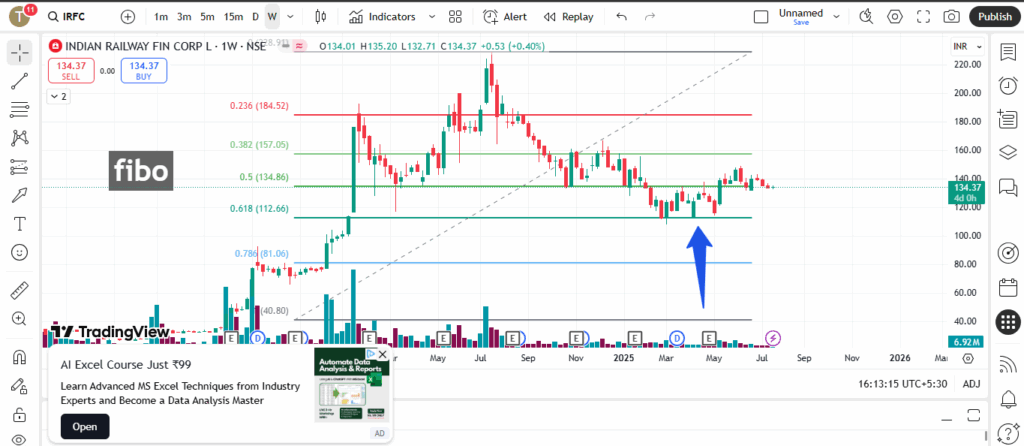Open the candlestick chart style selector

click(320, 17)
